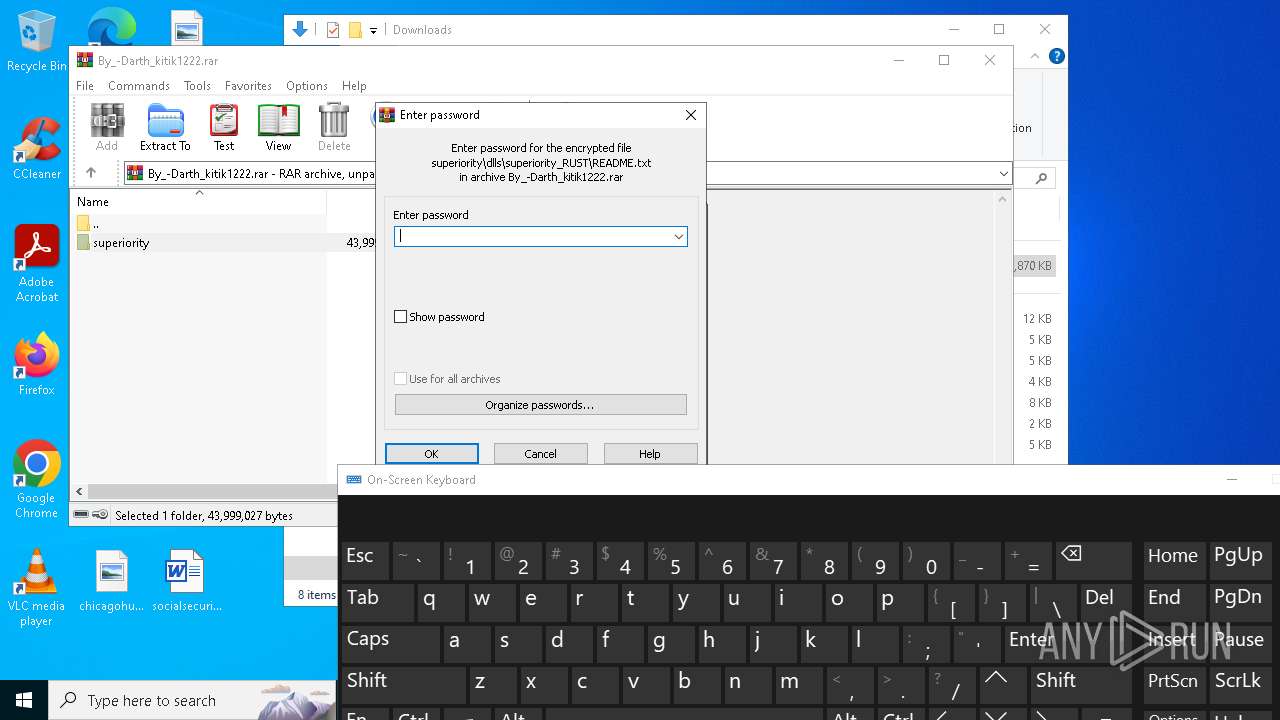
Task: Open Google Chrome desktop shortcut
Action: pos(37,480)
